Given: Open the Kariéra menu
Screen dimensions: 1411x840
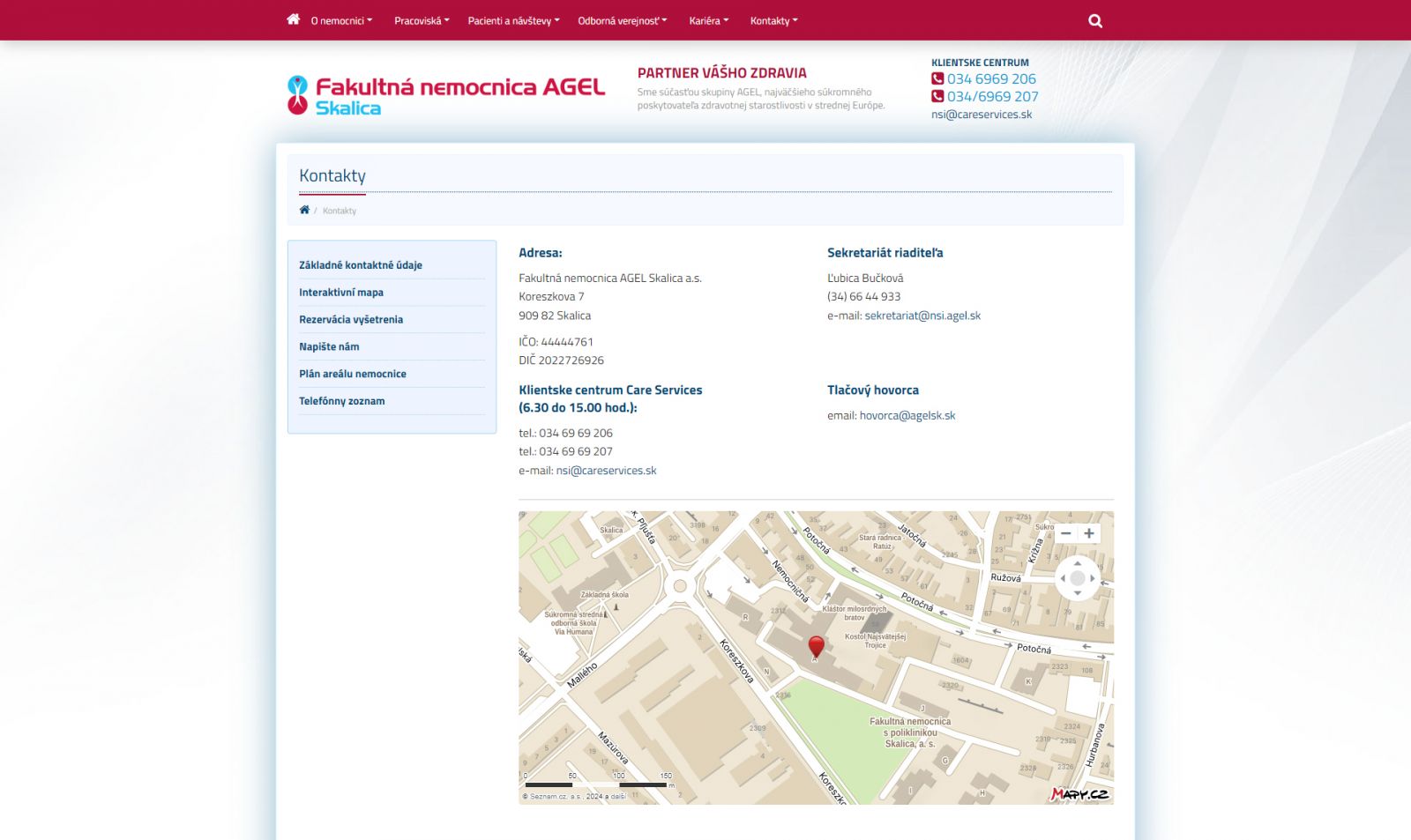Looking at the screenshot, I should pyautogui.click(x=708, y=21).
